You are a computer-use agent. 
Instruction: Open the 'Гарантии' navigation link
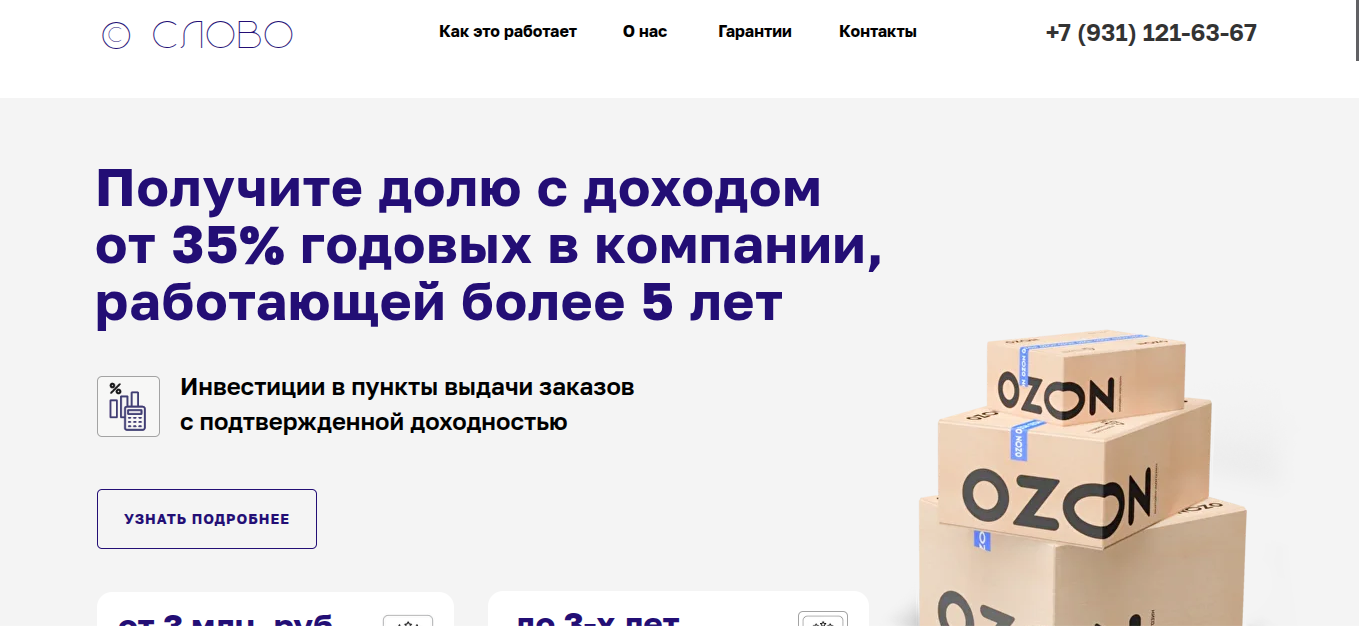click(x=755, y=32)
